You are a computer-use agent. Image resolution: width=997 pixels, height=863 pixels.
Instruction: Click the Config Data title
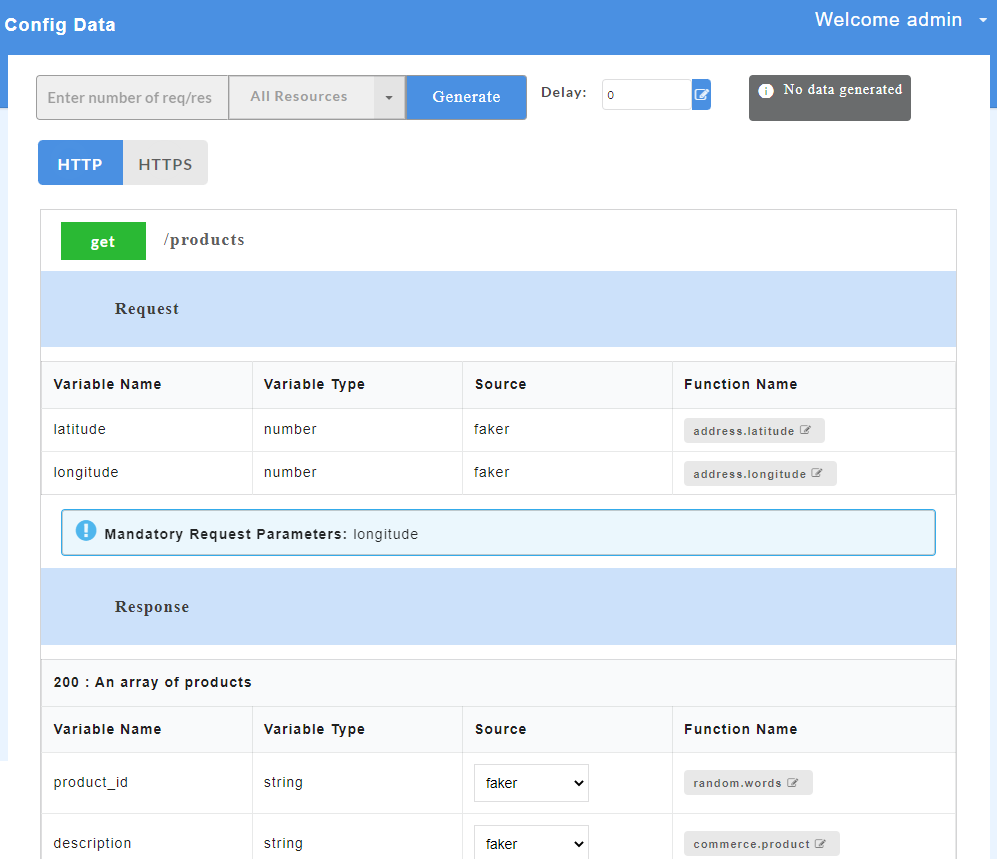[60, 25]
